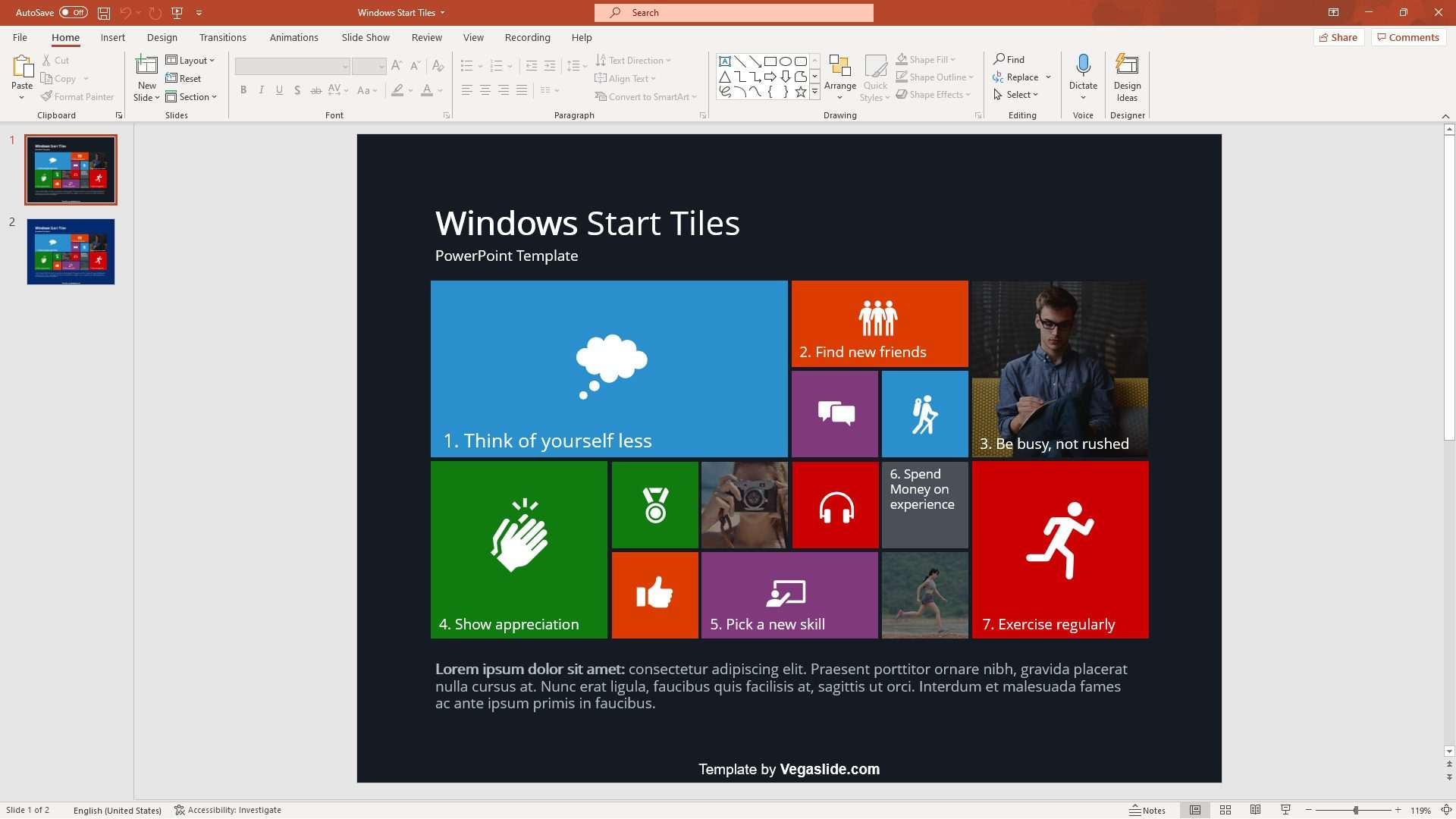Select the Arrow shape tool
1456x819 pixels.
pyautogui.click(x=755, y=61)
